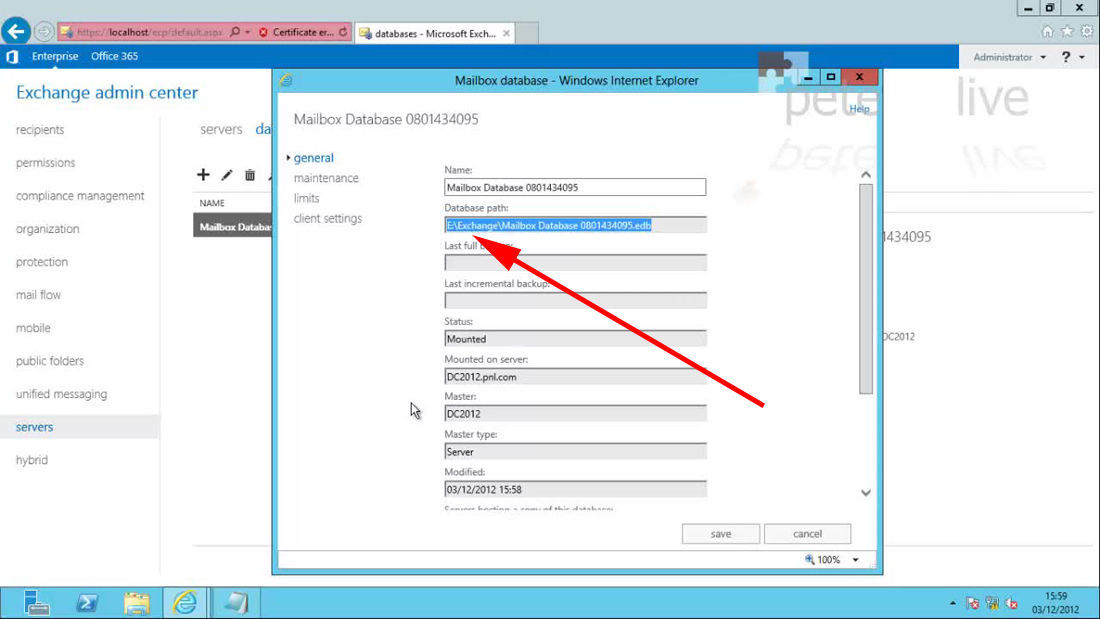Open the browser Tools gear icon
Screen dimensions: 1100x619
coord(1087,32)
